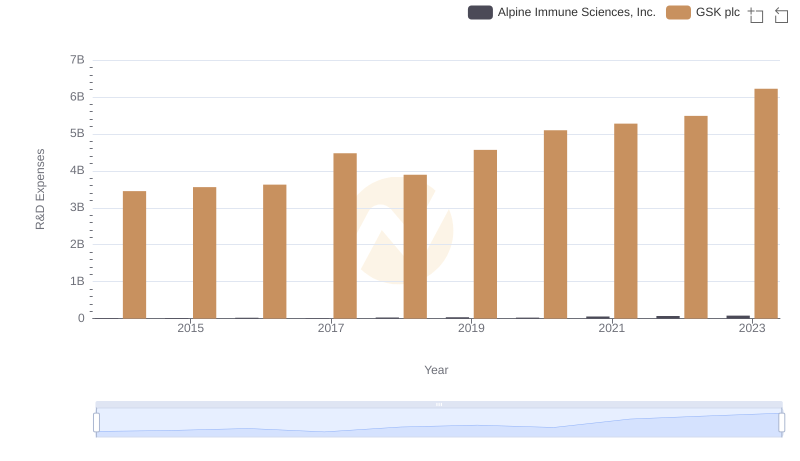Click the 2017 x-axis label
Screen dimensions: 800x461
331,328
